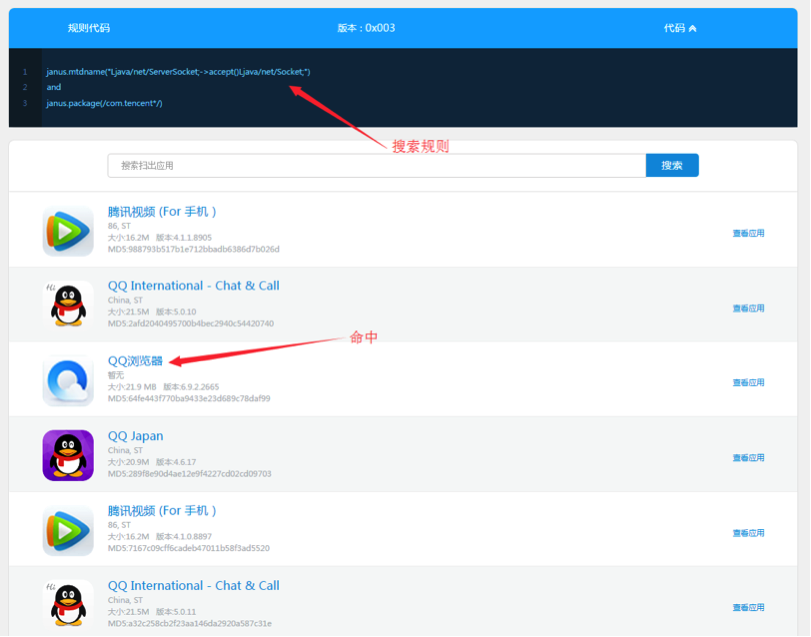Screen dimensions: 811x637
Task: Open QQ International version 5.0.11 title link
Action: (x=193, y=585)
